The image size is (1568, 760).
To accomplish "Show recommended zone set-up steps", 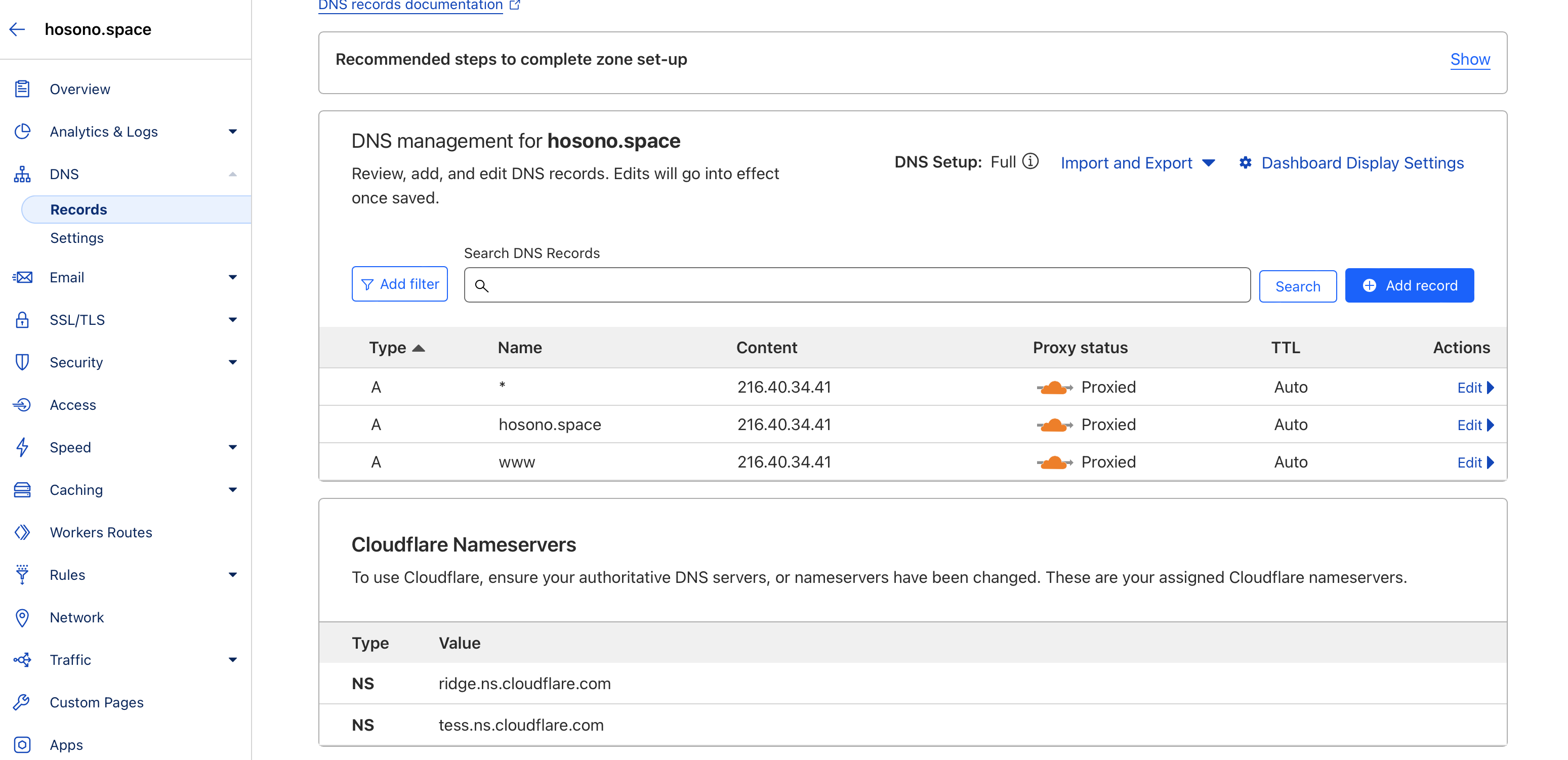I will pos(1470,59).
